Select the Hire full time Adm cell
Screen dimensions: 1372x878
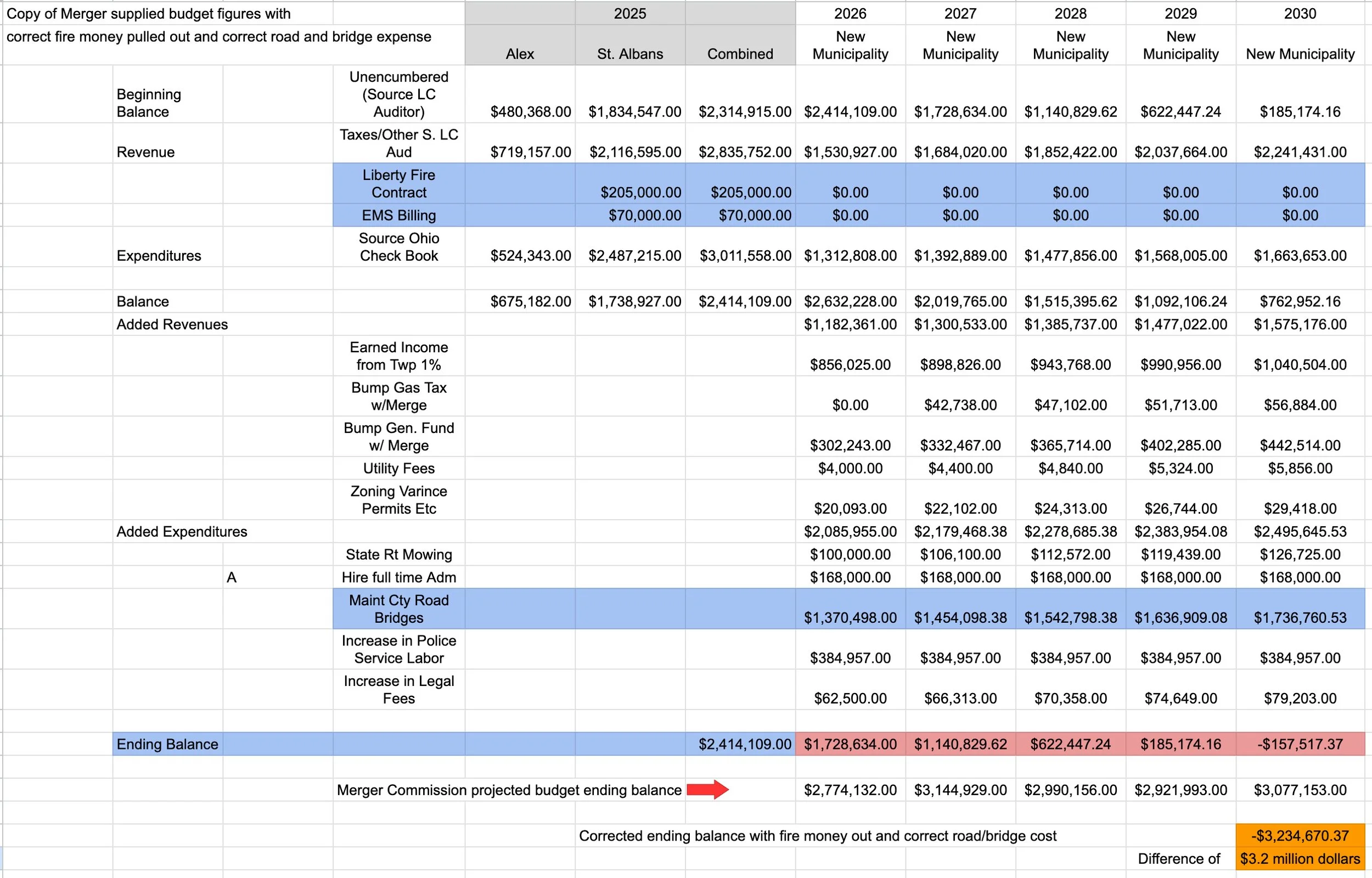pyautogui.click(x=398, y=577)
